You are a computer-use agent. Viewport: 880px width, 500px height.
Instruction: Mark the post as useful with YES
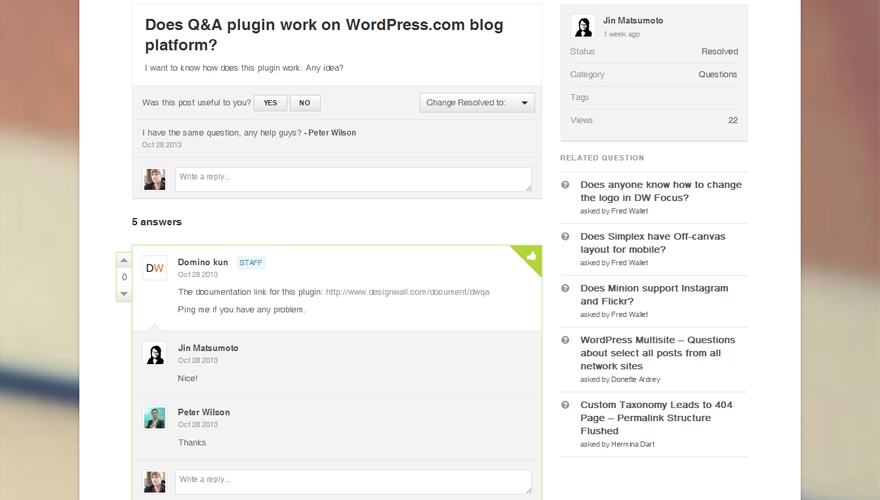[270, 103]
